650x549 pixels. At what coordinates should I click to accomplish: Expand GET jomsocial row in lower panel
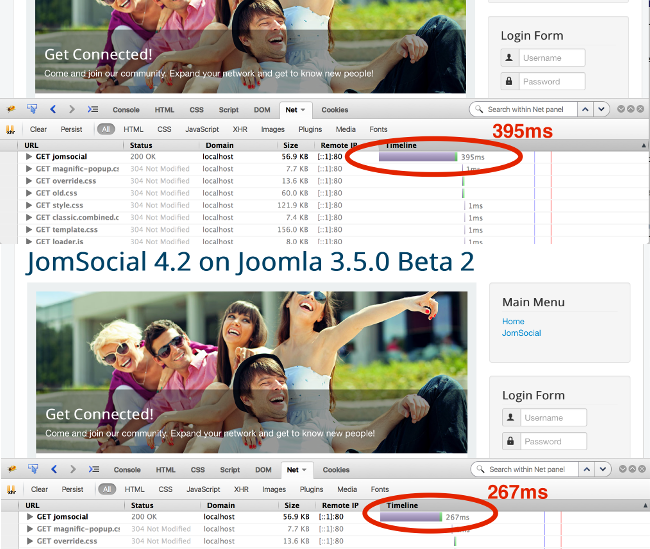pos(30,517)
